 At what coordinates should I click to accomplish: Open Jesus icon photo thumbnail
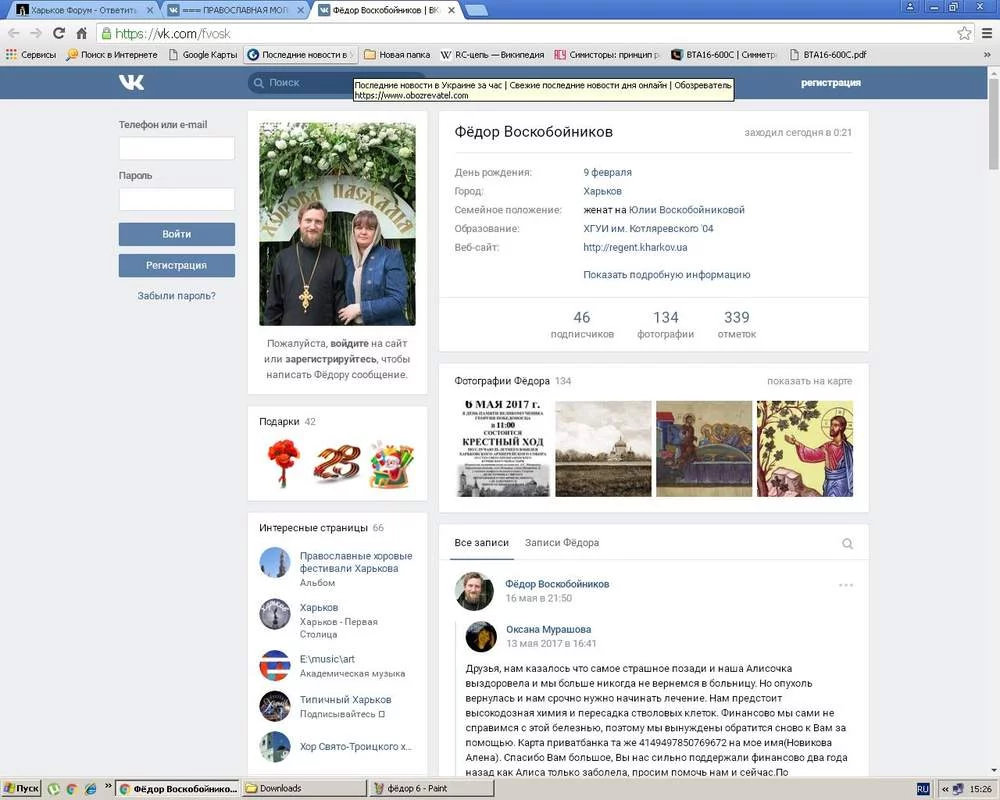[x=805, y=448]
